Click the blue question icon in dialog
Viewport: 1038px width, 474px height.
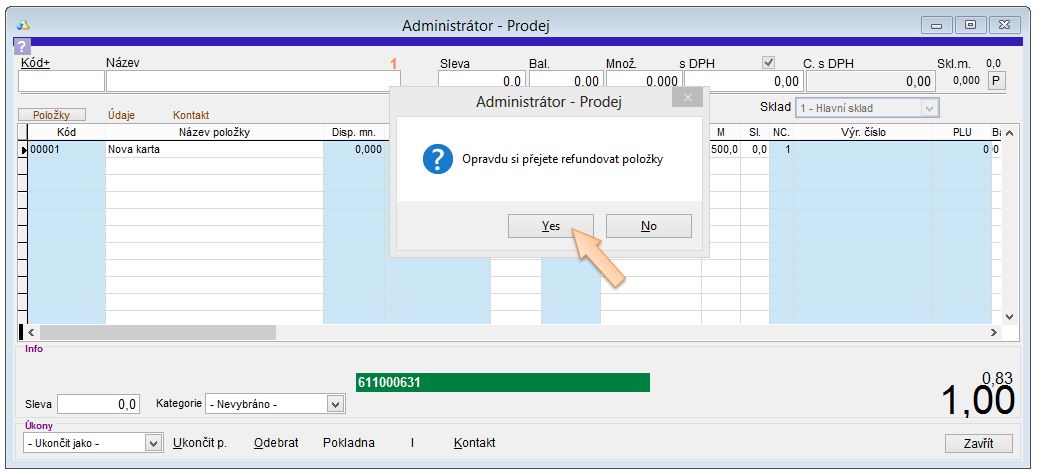click(x=438, y=159)
